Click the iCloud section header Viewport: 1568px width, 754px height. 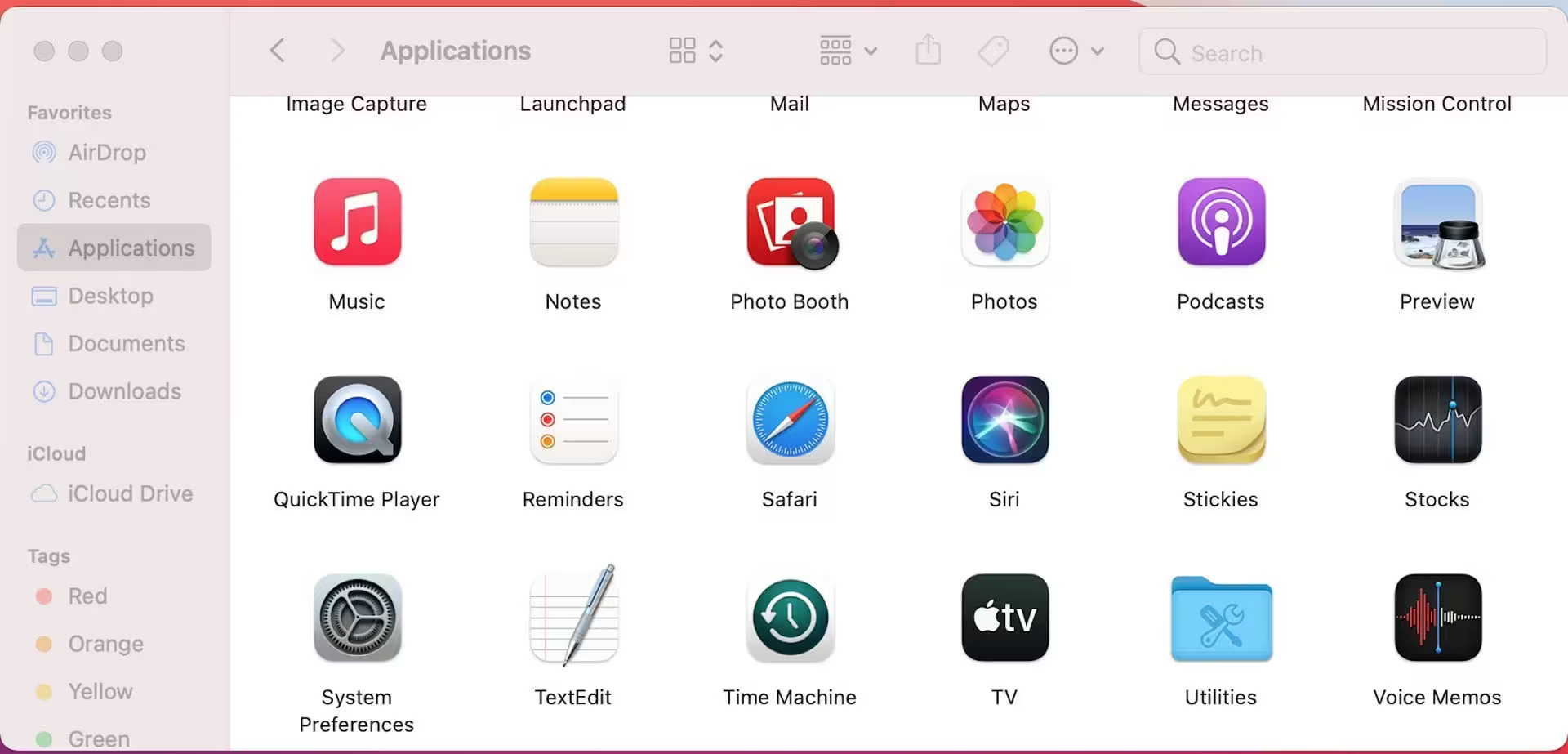click(x=56, y=453)
